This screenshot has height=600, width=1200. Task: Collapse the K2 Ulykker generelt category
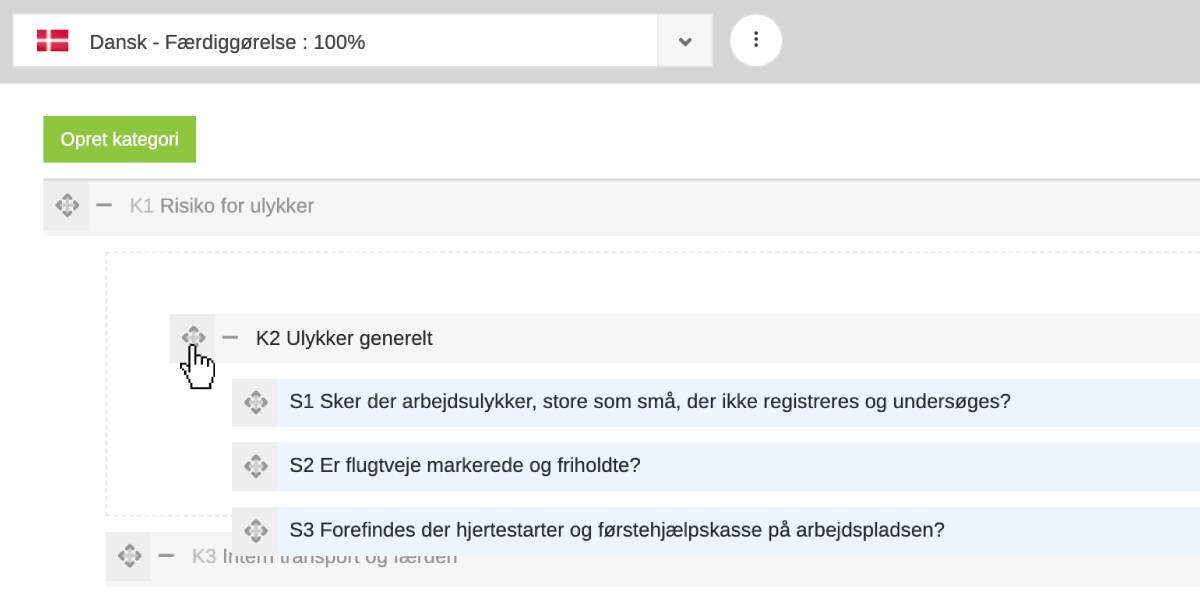(x=230, y=338)
